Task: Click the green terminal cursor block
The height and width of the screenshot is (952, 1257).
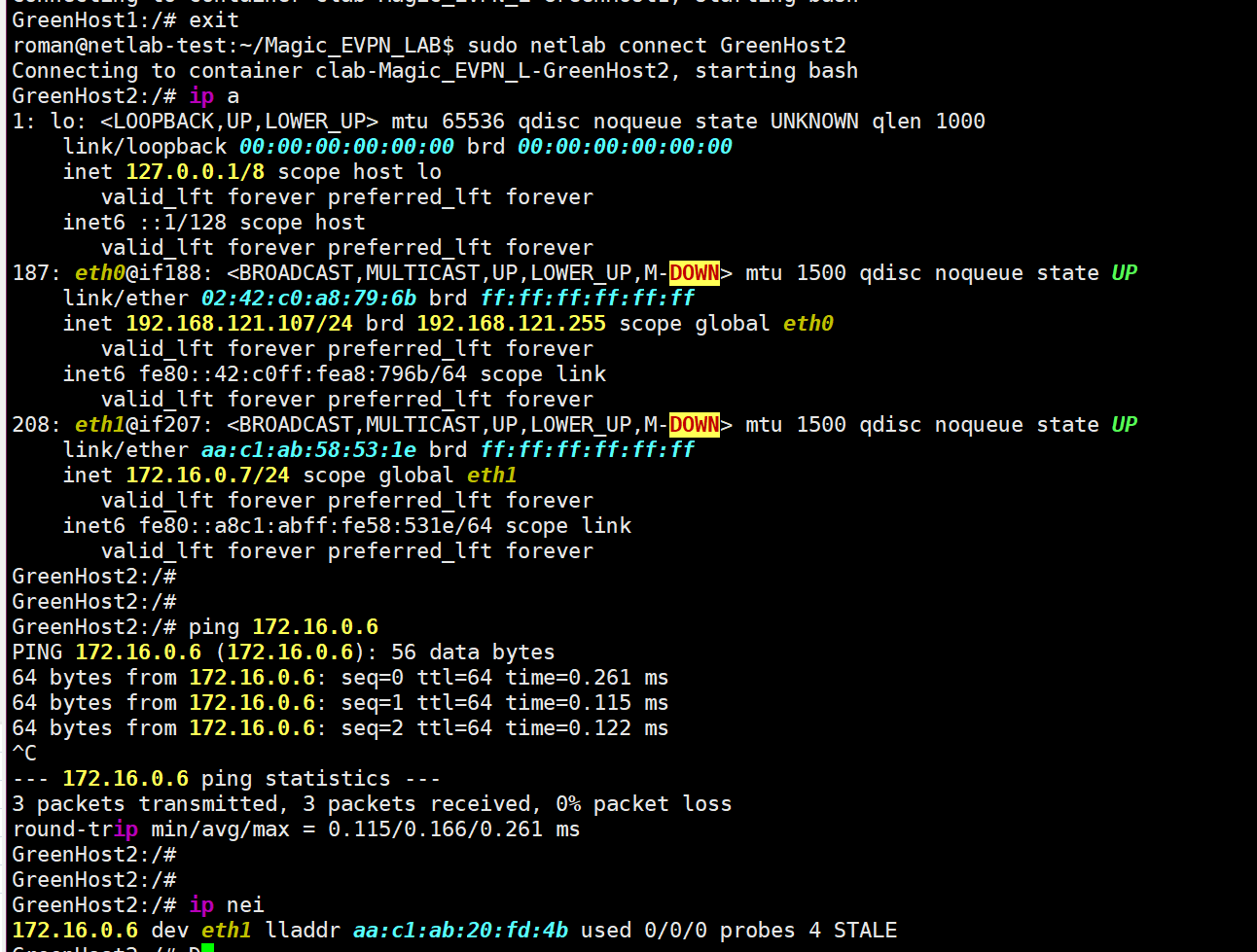Action: [207, 947]
